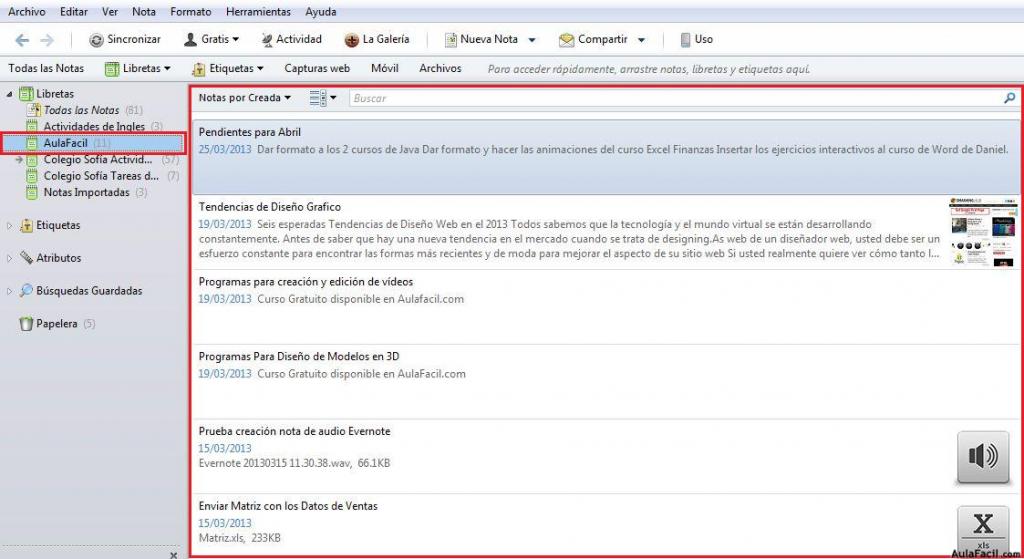Click the Archivos shortcut
Image resolution: width=1024 pixels, height=559 pixels.
[x=440, y=69]
